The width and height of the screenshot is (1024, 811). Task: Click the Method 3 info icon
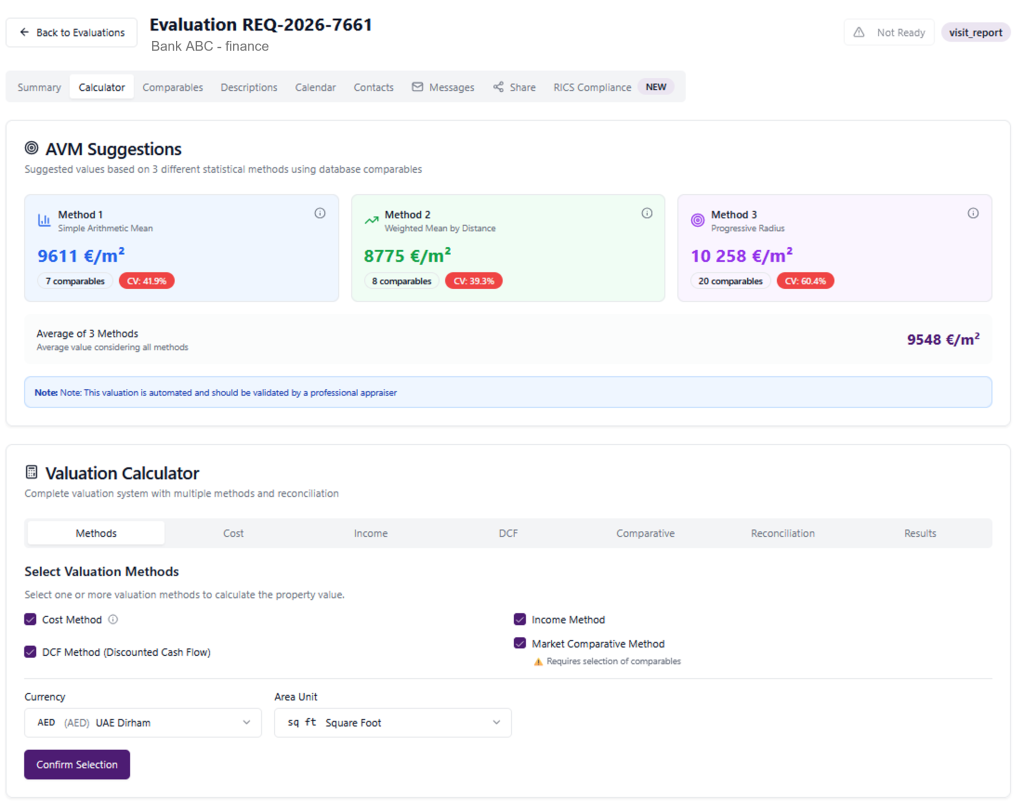(973, 213)
